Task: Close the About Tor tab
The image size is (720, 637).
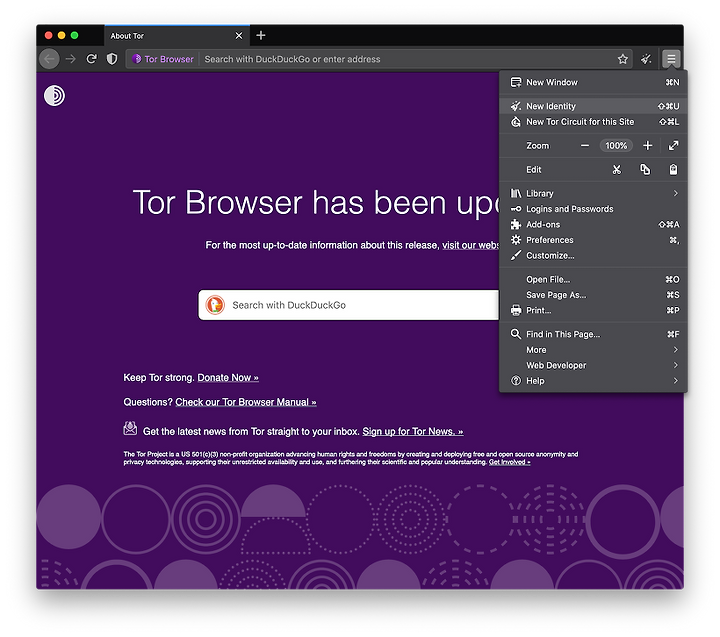Action: point(239,35)
